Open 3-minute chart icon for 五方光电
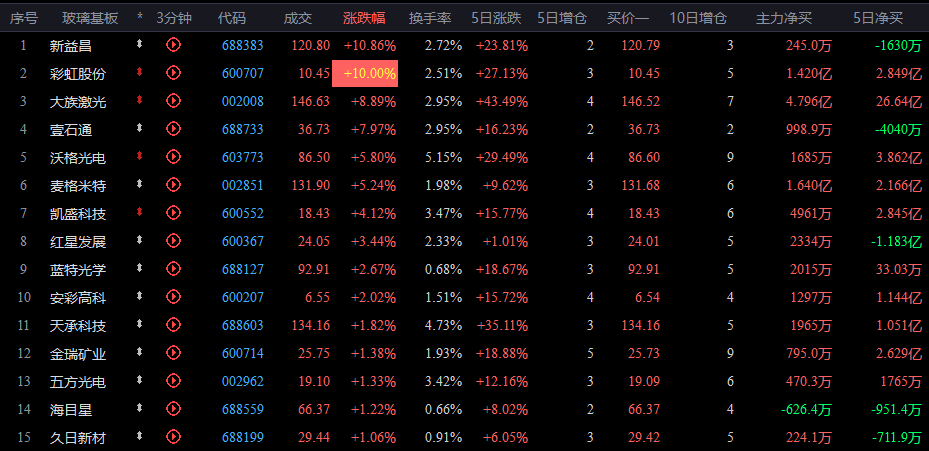 [x=174, y=380]
